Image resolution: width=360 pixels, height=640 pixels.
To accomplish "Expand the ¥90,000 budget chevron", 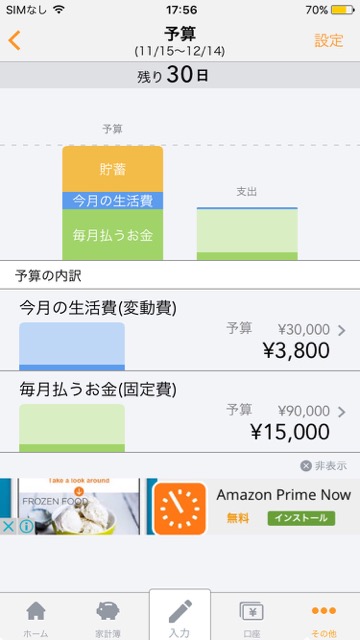I will (342, 412).
